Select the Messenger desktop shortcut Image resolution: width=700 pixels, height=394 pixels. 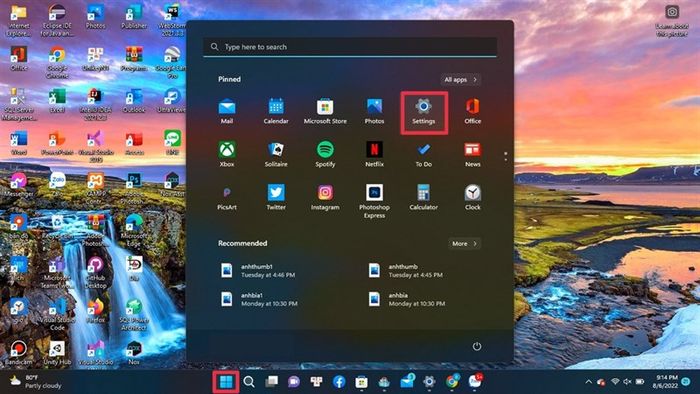pyautogui.click(x=18, y=185)
